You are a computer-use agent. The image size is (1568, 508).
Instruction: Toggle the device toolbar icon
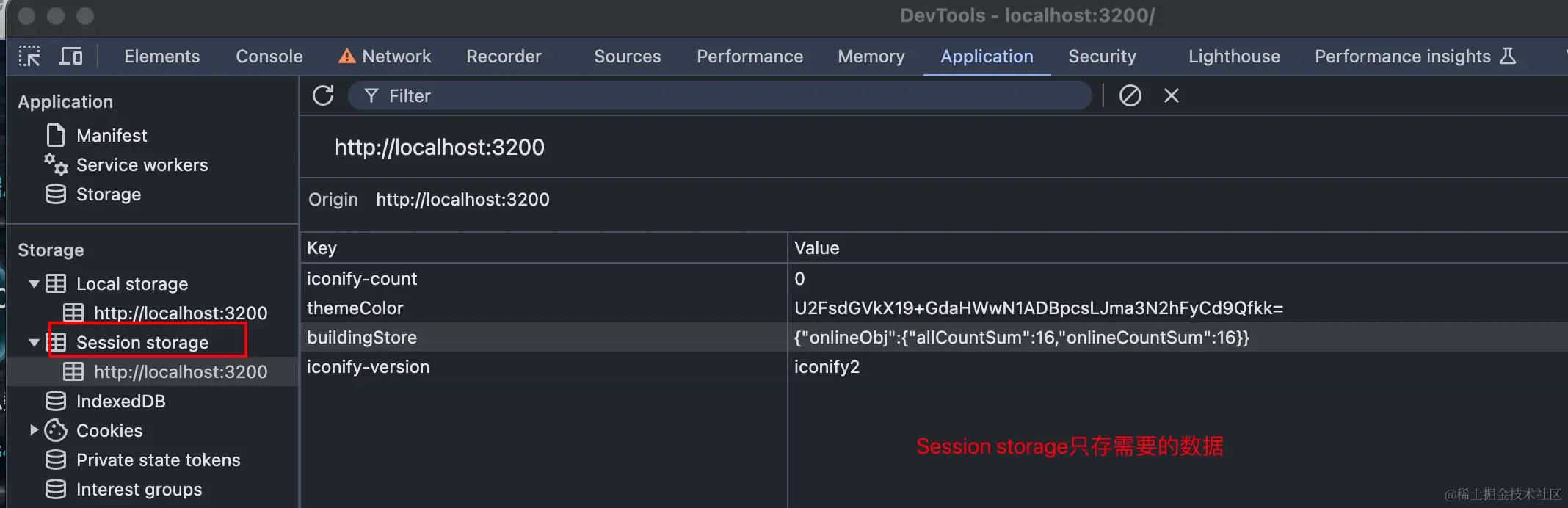[x=70, y=57]
